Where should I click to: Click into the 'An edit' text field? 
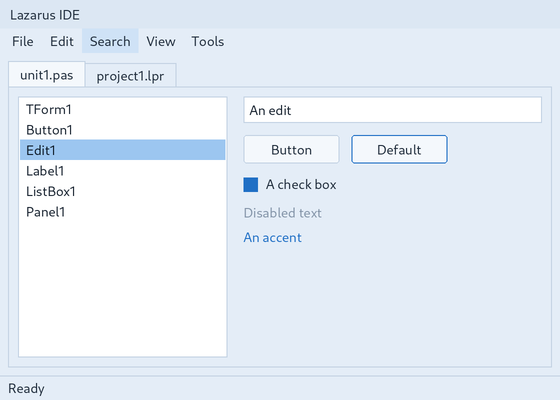tap(392, 110)
